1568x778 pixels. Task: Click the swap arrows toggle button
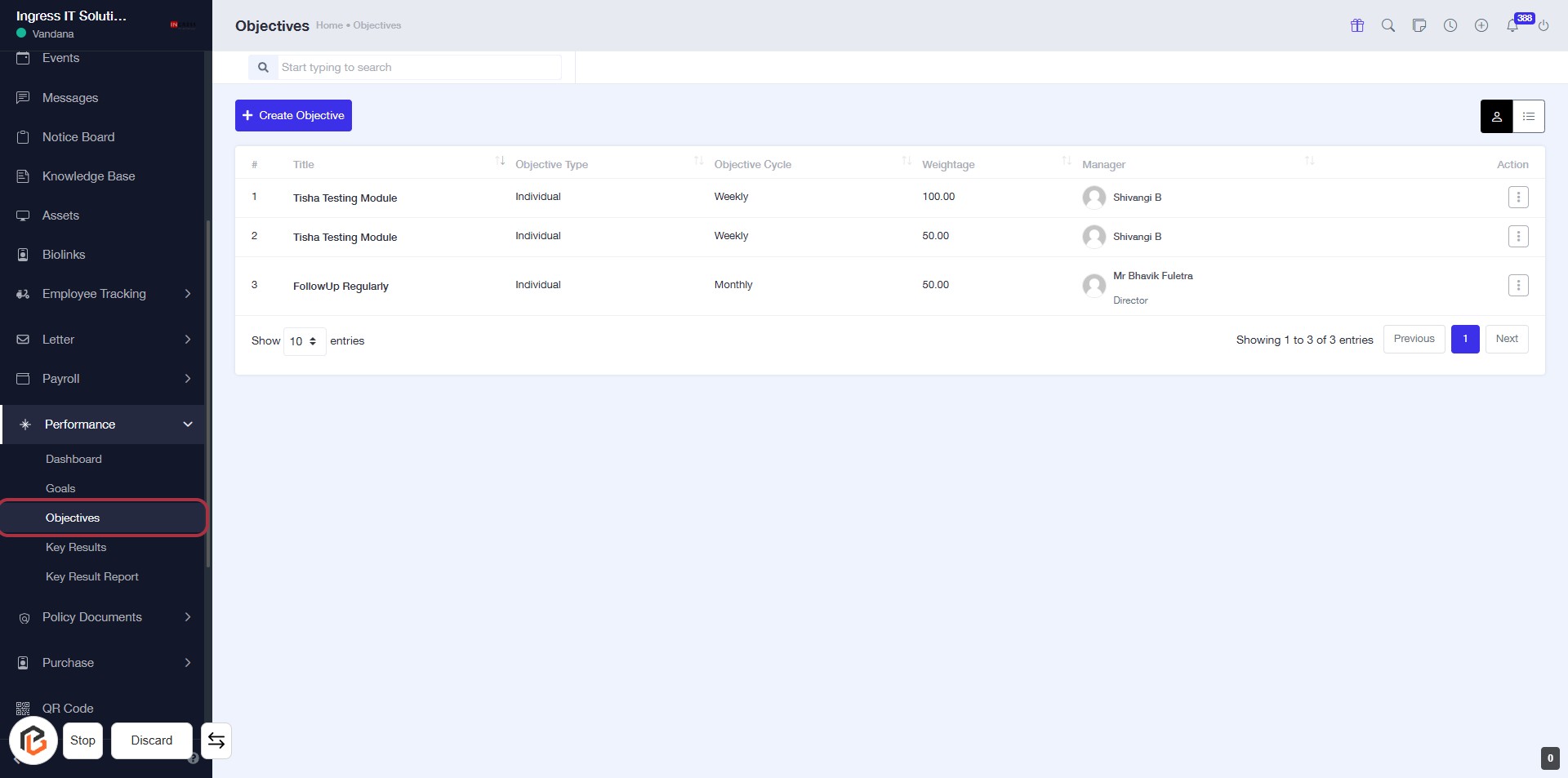coord(216,740)
